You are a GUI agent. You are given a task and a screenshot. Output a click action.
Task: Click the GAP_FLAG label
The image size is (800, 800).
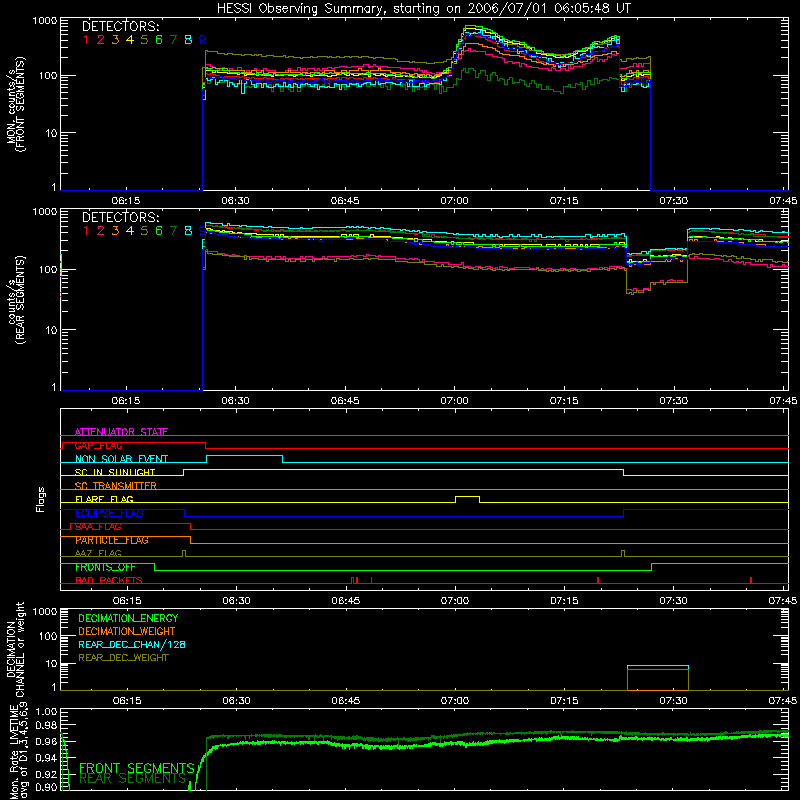(x=98, y=445)
